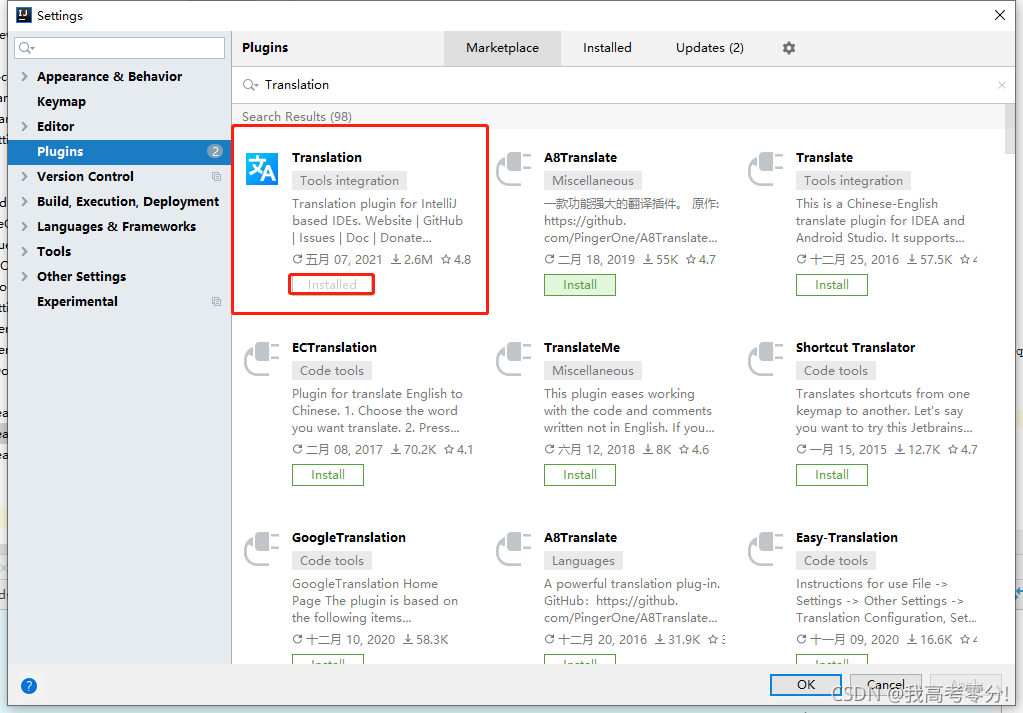Image resolution: width=1023 pixels, height=713 pixels.
Task: Open the Shortcut Translator plugin title
Action: click(855, 348)
